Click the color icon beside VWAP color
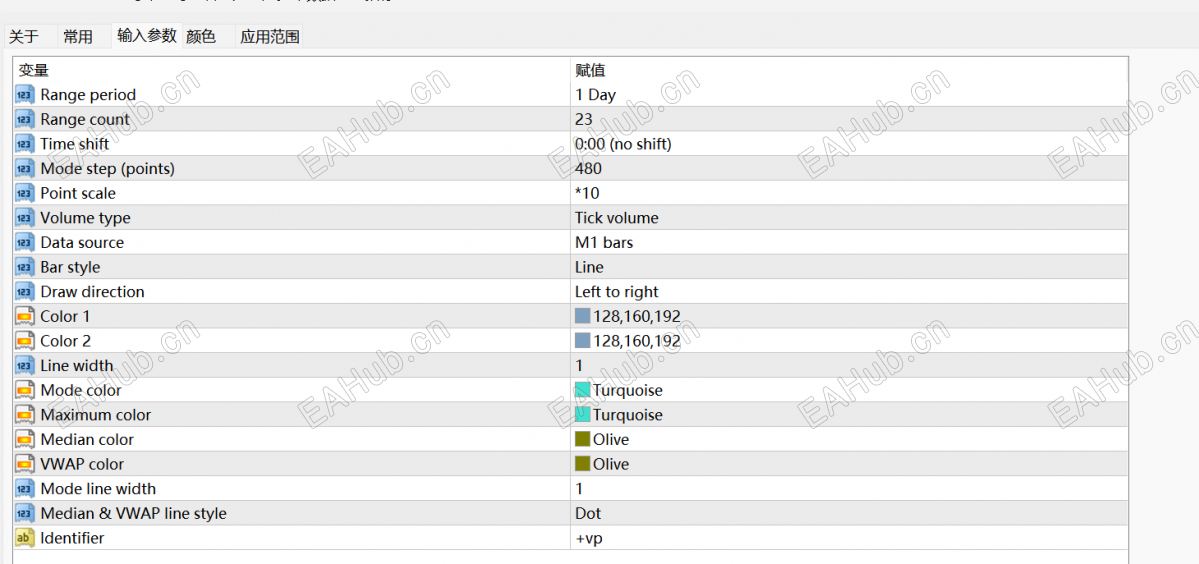1199x564 pixels. point(25,464)
